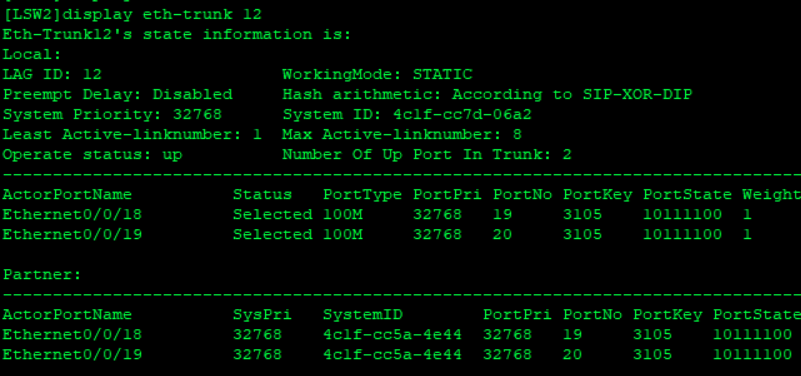This screenshot has width=801, height=376.
Task: Click Ethernet0/0/18 in the Local table
Action: point(73,215)
